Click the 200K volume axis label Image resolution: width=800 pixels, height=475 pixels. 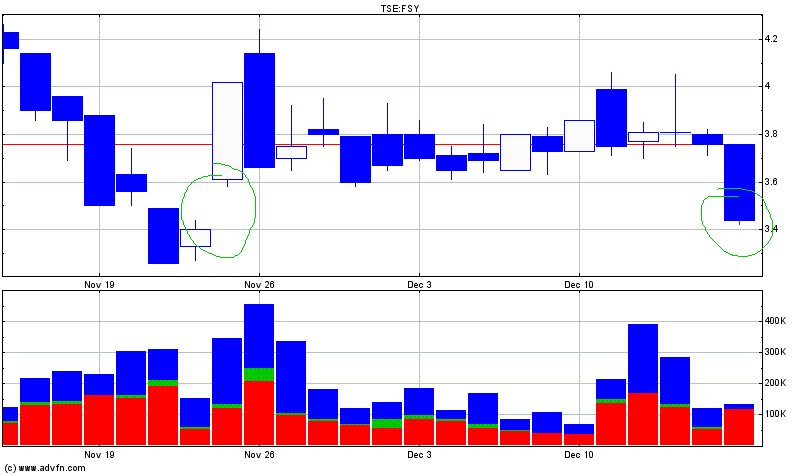tap(776, 383)
